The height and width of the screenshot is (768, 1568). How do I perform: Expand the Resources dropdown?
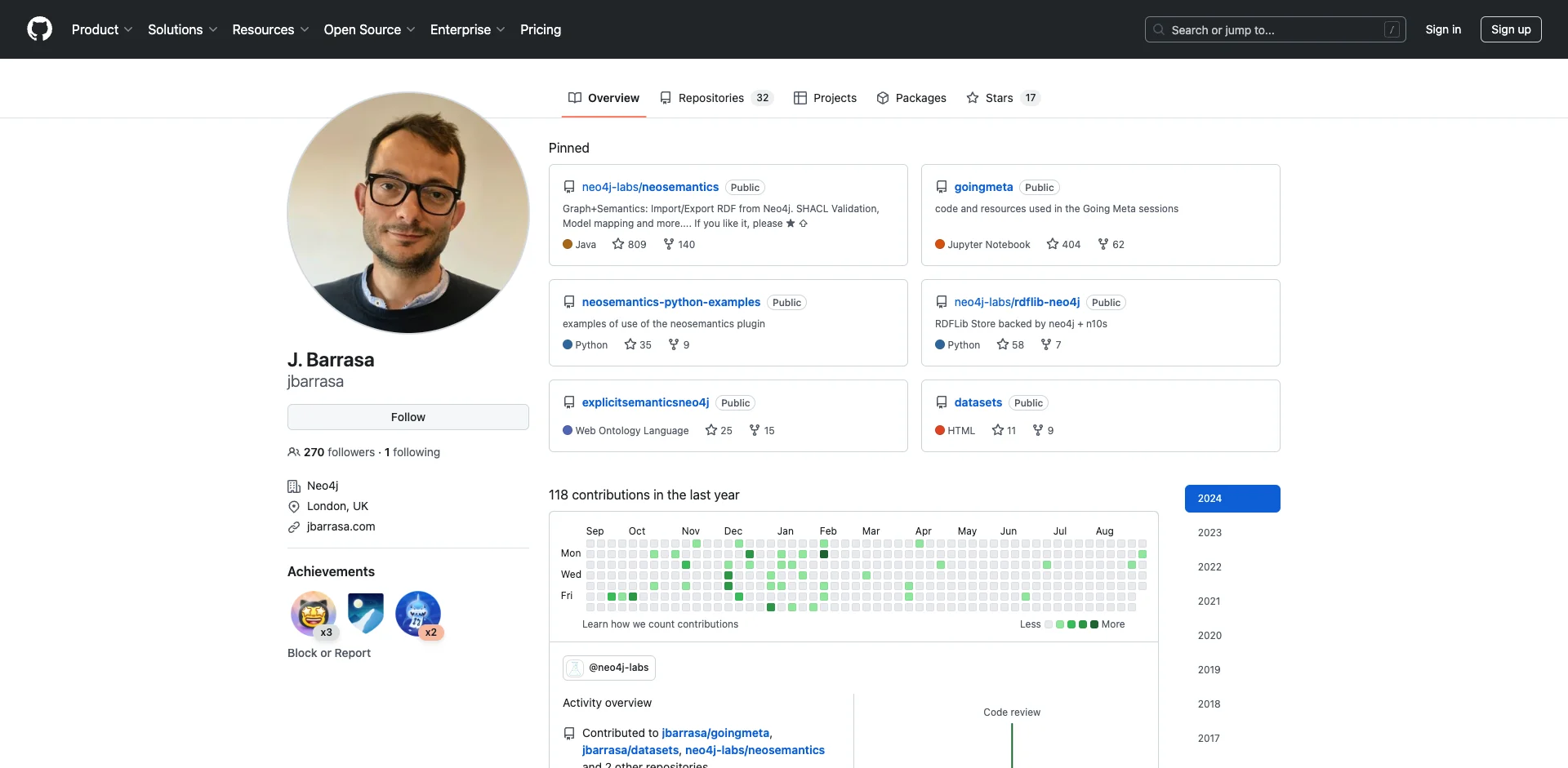(270, 29)
